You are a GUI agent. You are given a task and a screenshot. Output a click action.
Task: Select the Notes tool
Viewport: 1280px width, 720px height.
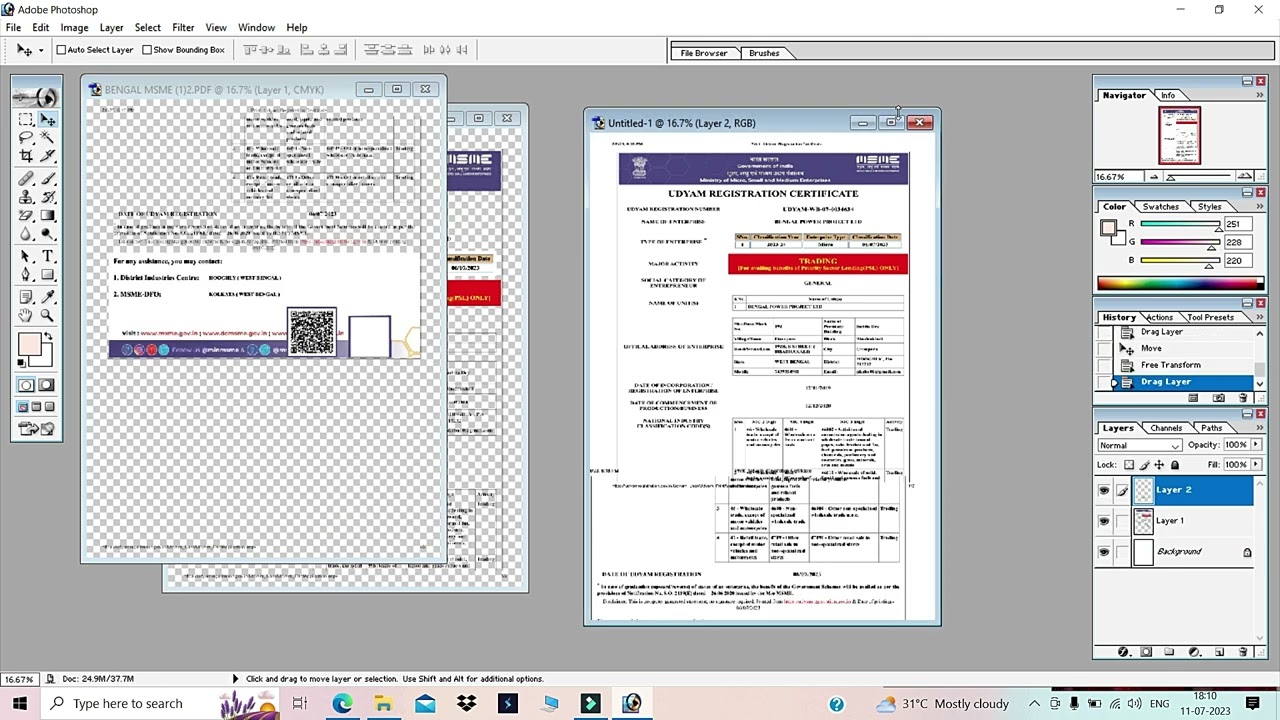[x=25, y=297]
